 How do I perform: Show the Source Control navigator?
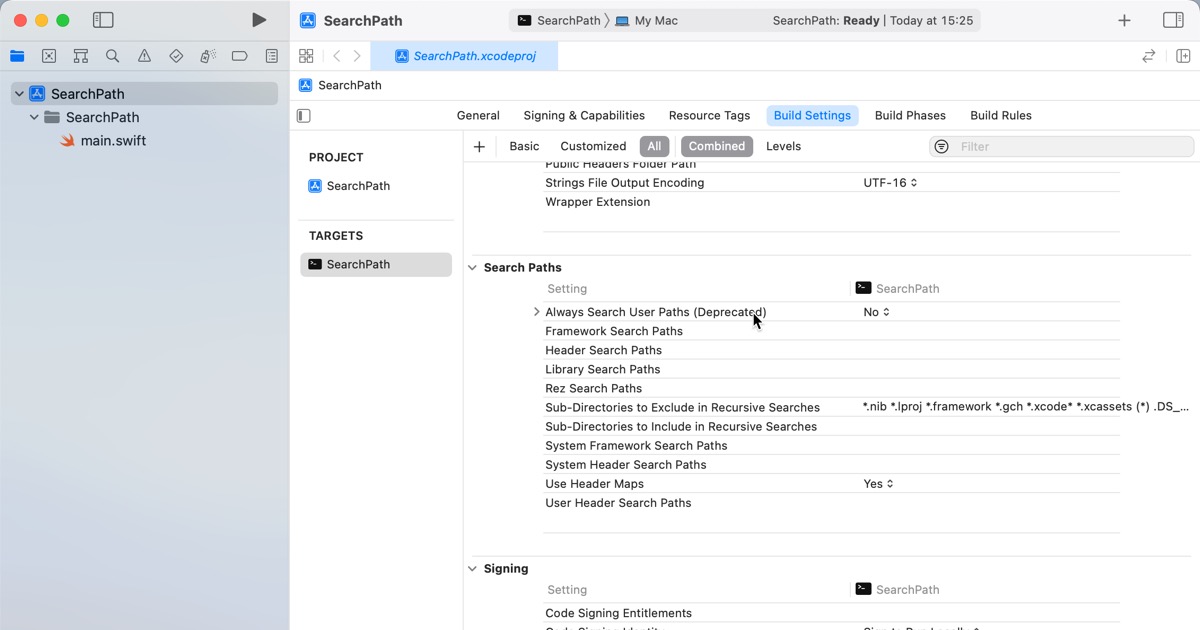(x=49, y=56)
